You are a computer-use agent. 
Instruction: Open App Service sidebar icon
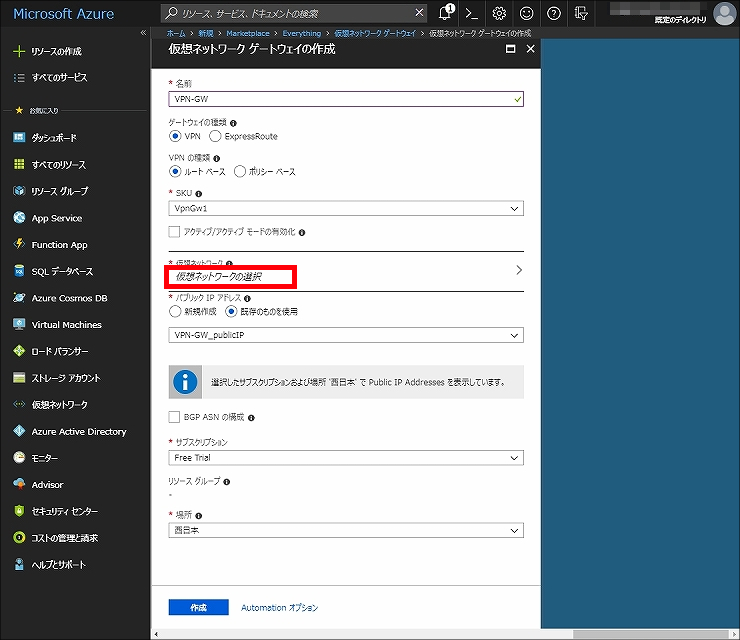point(19,218)
